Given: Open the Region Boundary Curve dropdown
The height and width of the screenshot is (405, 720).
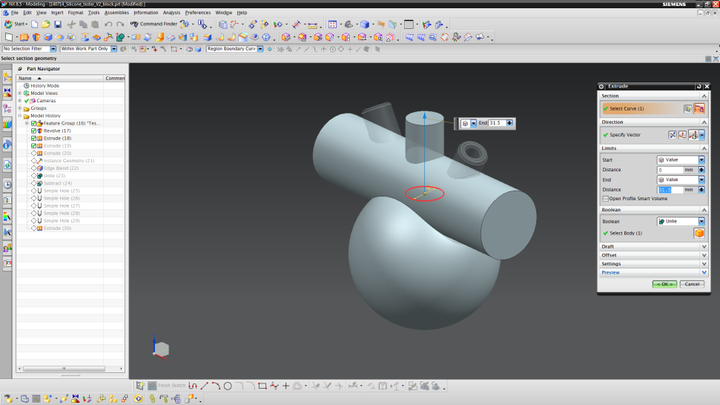Looking at the screenshot, I should pyautogui.click(x=260, y=49).
